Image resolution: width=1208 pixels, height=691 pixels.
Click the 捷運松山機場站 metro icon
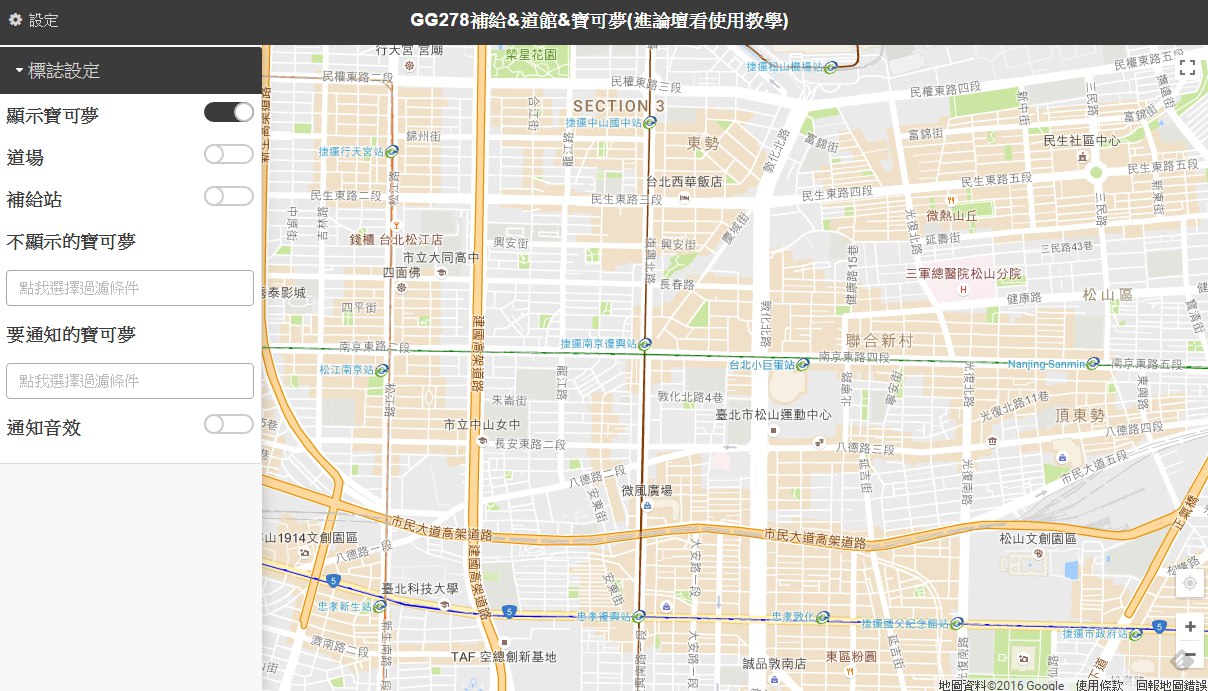[x=830, y=67]
